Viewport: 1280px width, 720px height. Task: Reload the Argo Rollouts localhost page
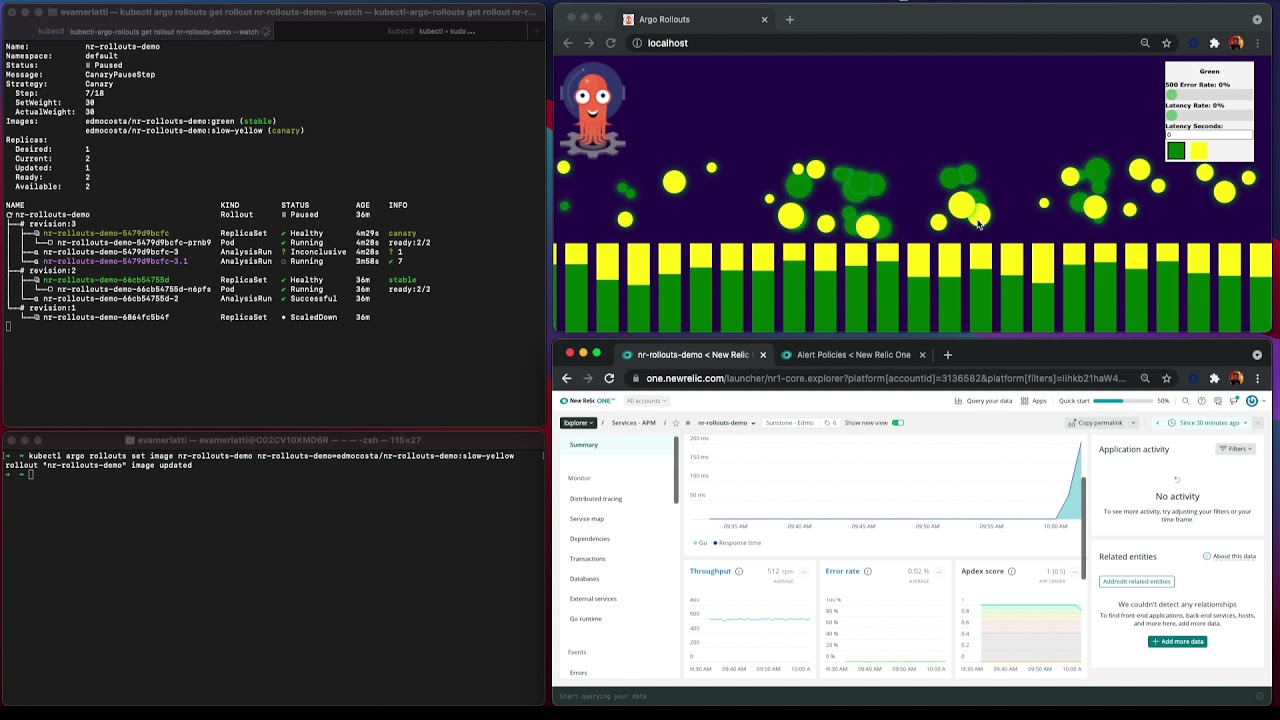[611, 43]
